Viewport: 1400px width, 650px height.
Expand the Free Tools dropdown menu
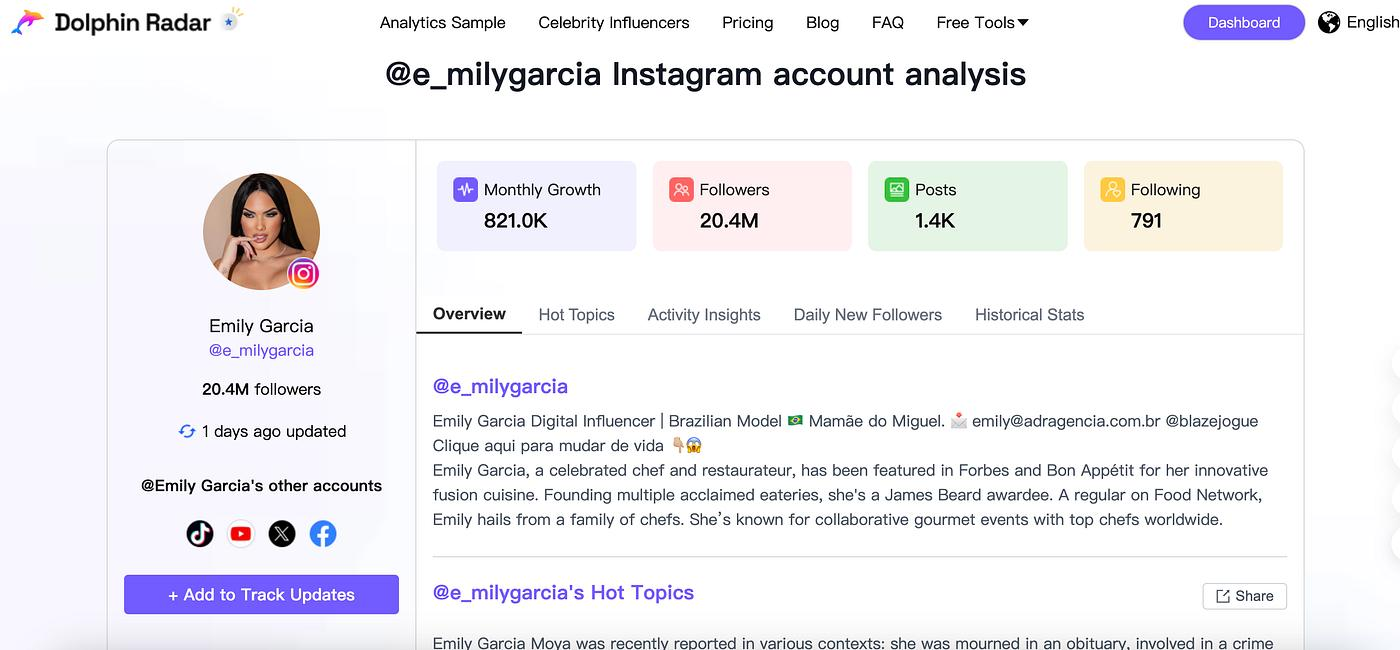coord(982,22)
